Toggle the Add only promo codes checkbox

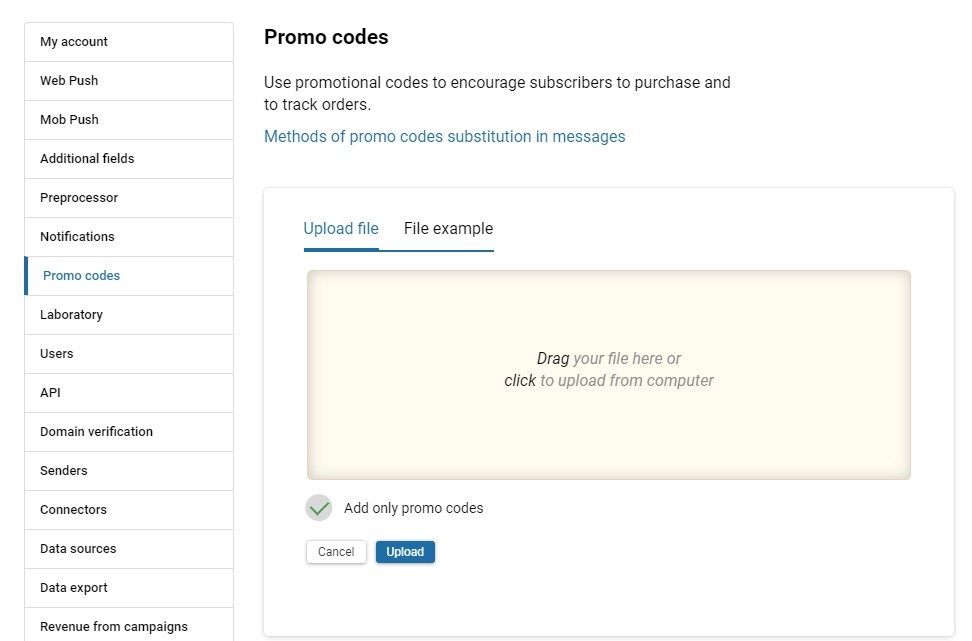click(319, 508)
